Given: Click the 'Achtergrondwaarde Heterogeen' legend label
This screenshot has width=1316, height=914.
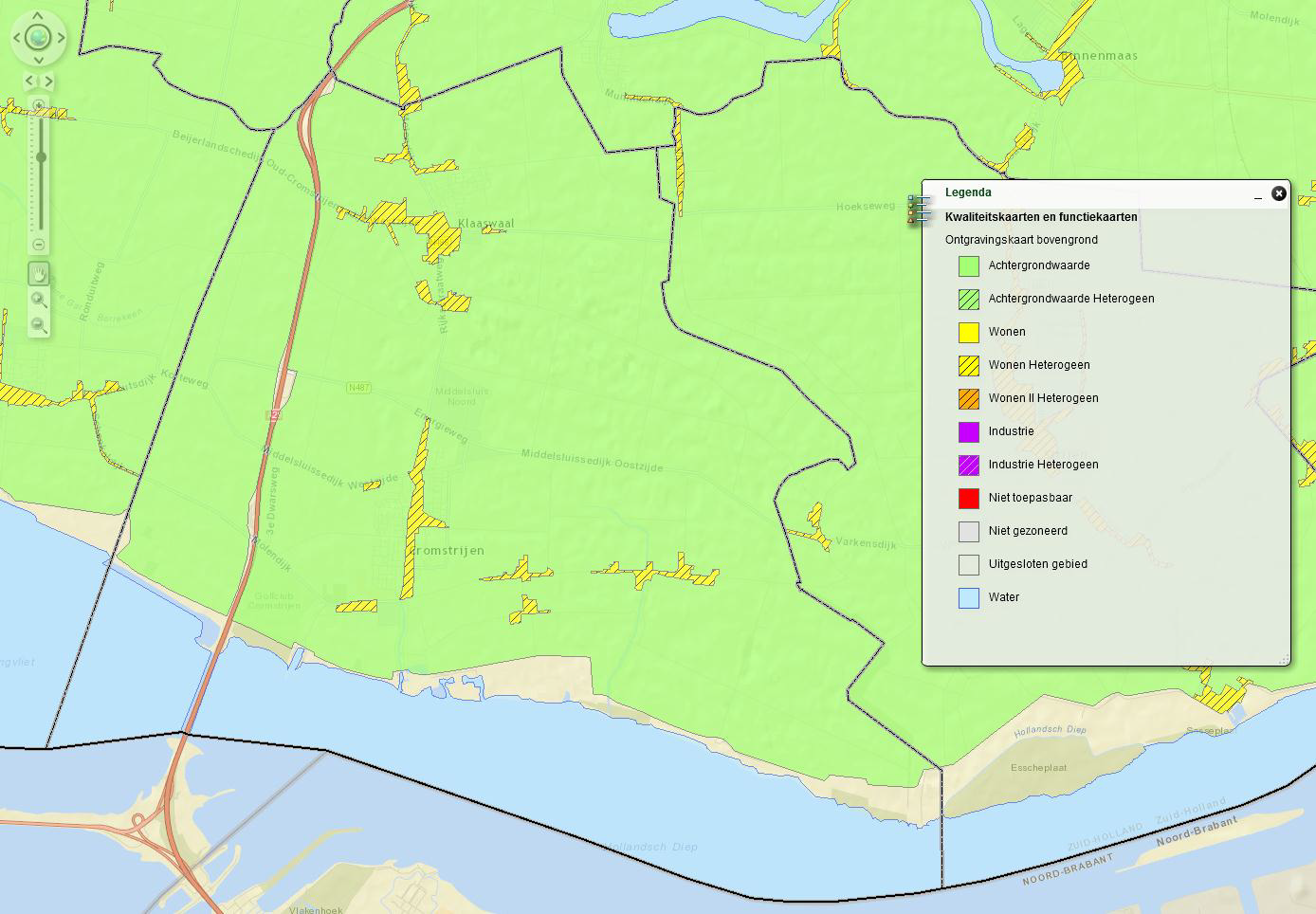Looking at the screenshot, I should coord(1071,299).
